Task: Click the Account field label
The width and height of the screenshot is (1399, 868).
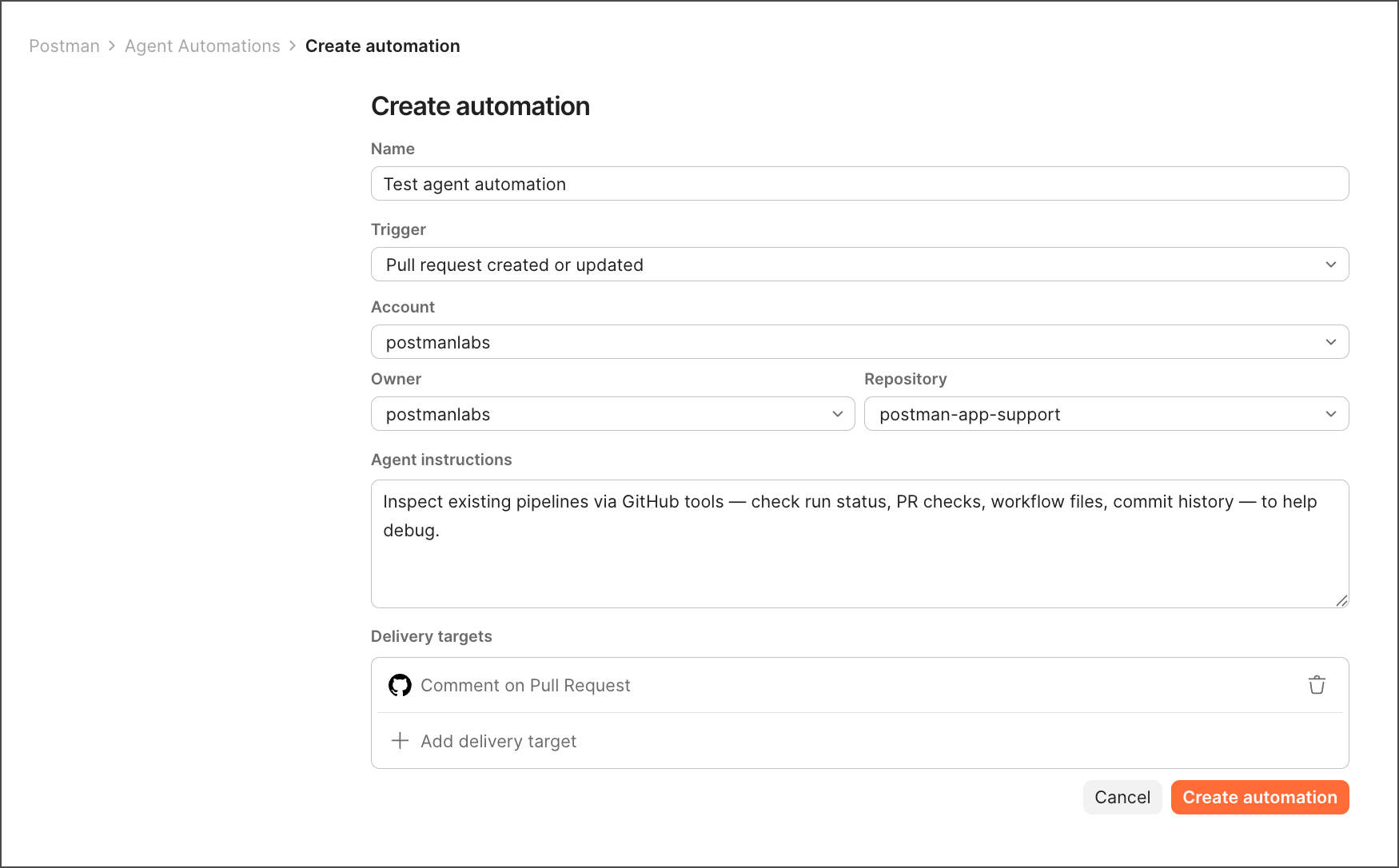Action: click(403, 307)
